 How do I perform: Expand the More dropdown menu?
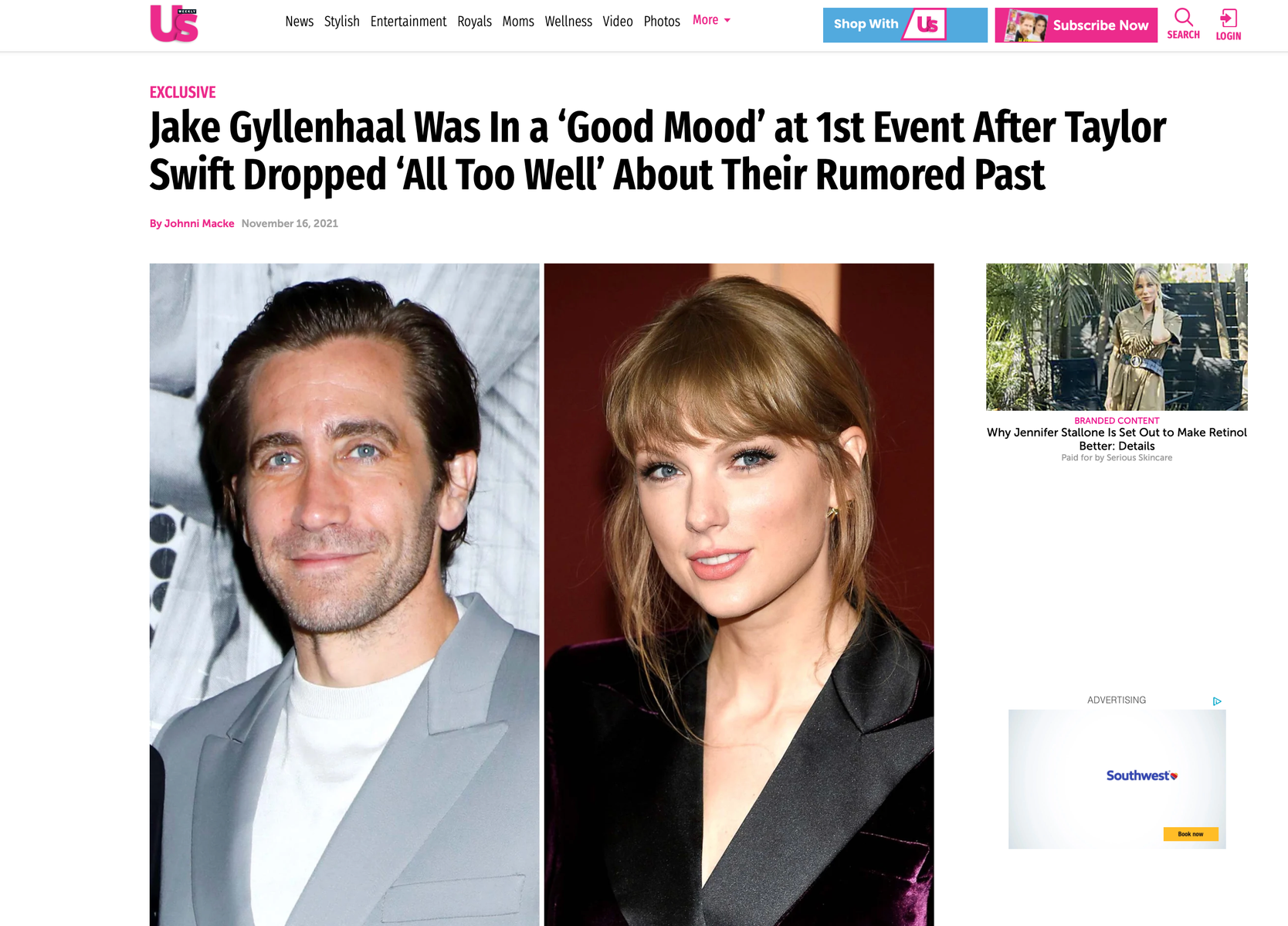click(711, 20)
